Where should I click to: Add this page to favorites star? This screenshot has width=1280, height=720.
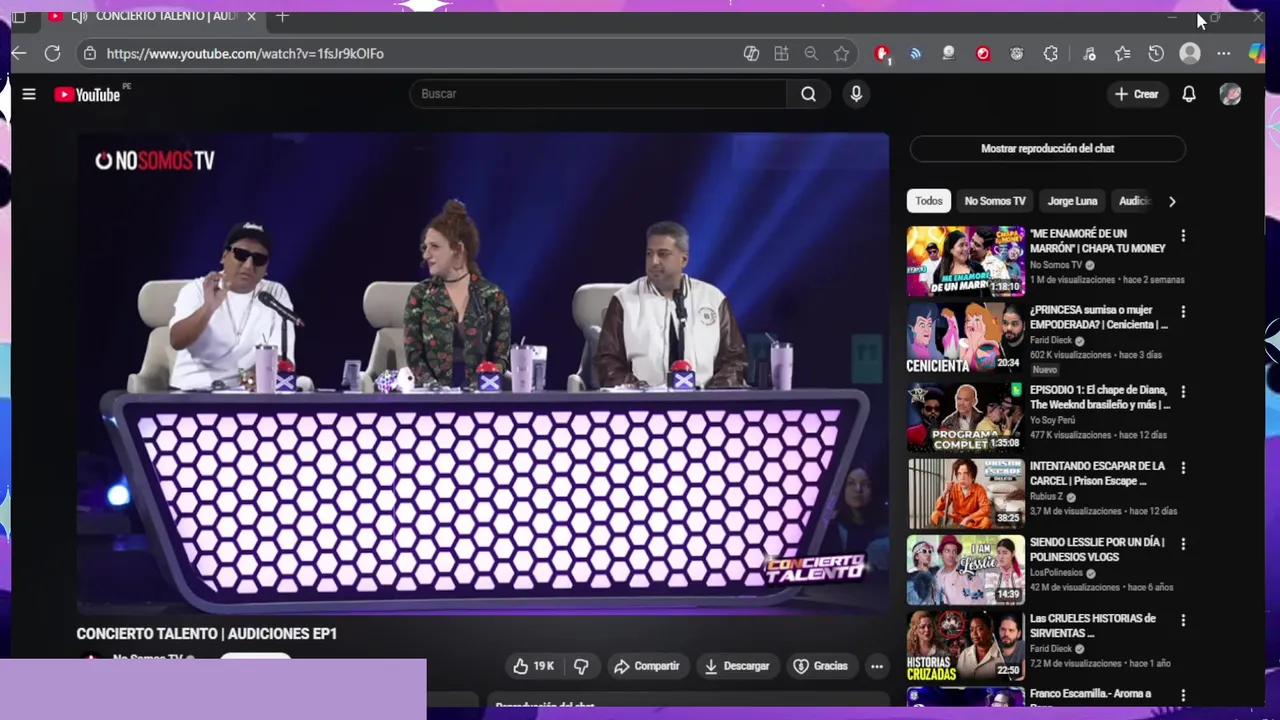842,54
